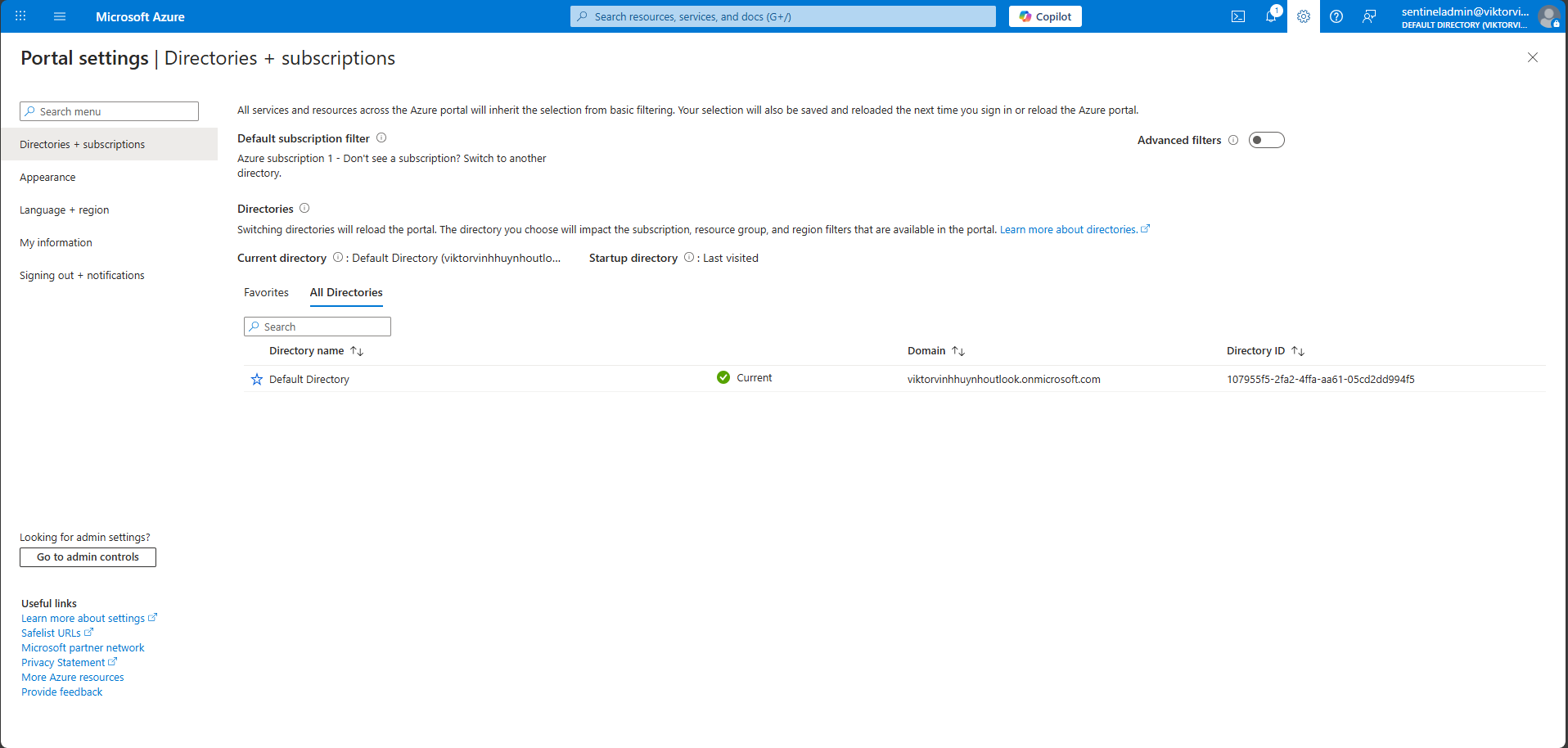Screen dimensions: 1568x748
Task: Show the portal hamburger menu
Action: click(60, 16)
